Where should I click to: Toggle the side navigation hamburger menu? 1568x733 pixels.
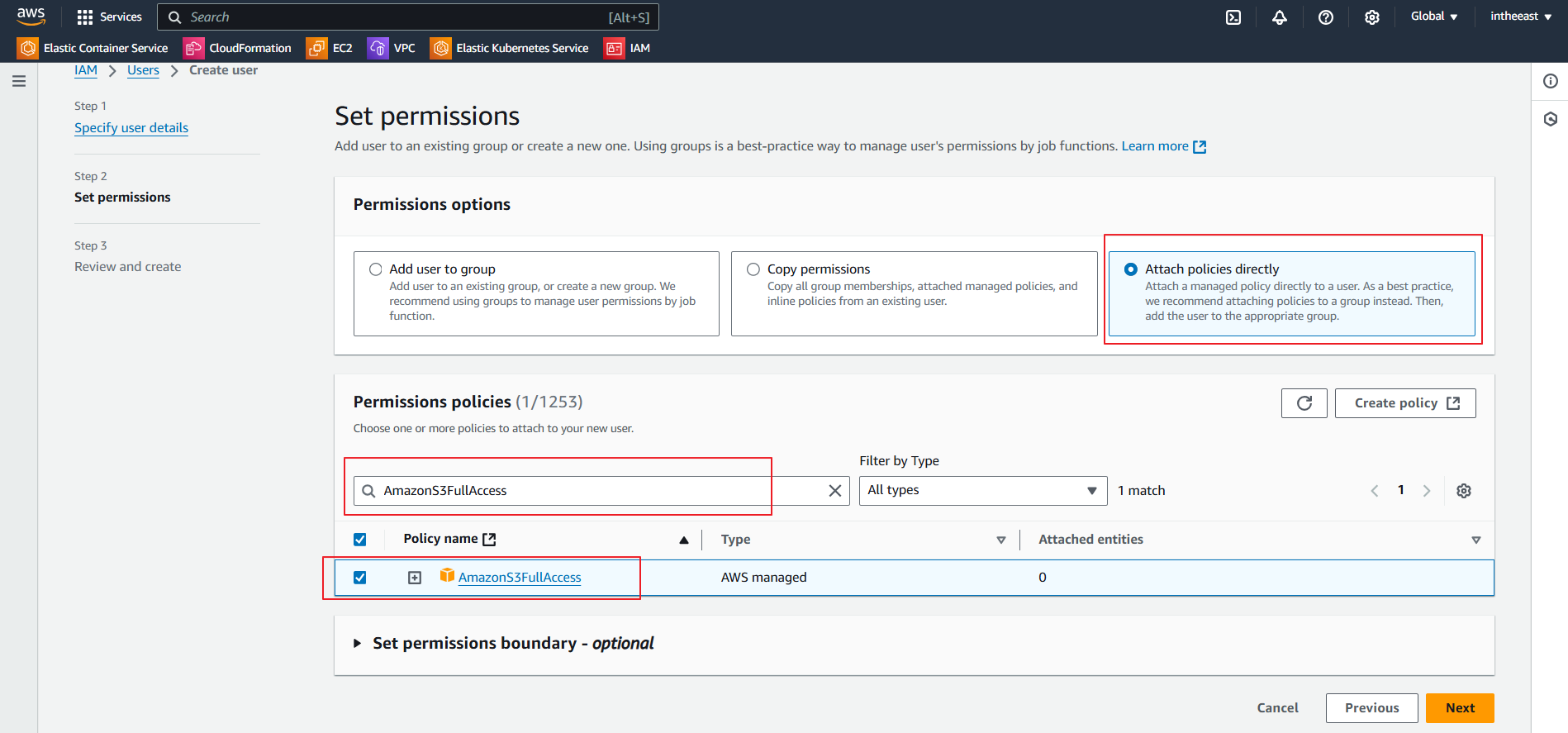click(19, 81)
